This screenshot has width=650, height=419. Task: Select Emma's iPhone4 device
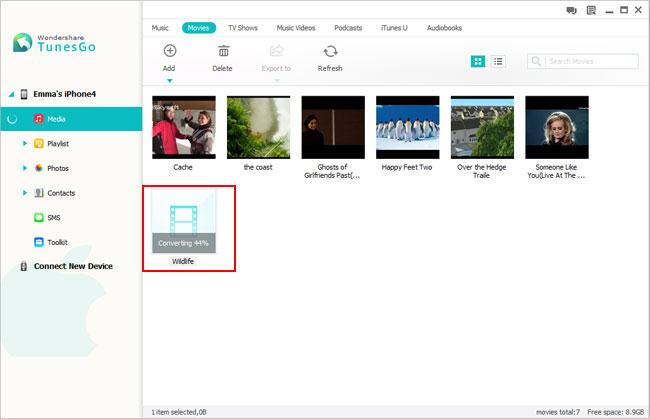71,94
